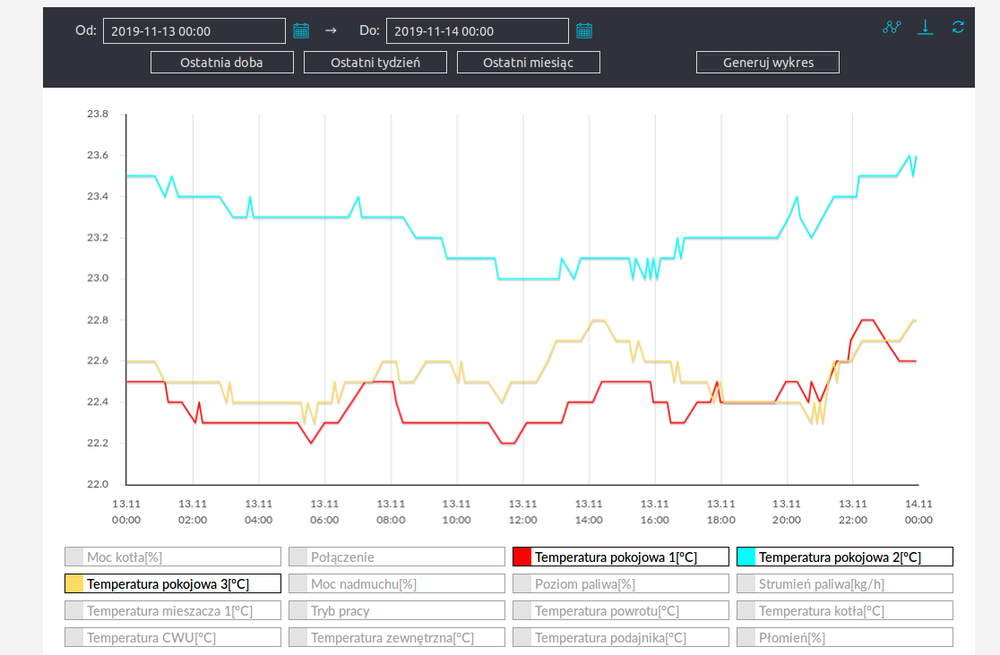Download the chart using the download icon
The width and height of the screenshot is (1000, 655).
coord(926,28)
